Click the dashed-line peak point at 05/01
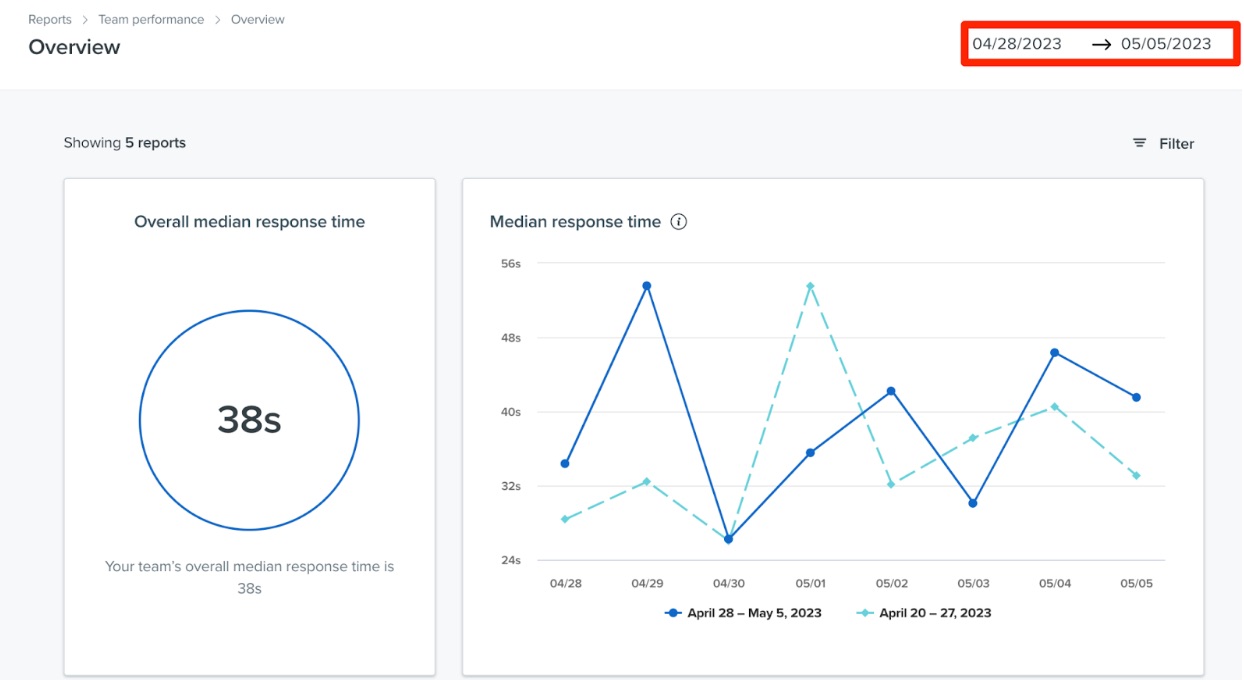 [x=810, y=286]
